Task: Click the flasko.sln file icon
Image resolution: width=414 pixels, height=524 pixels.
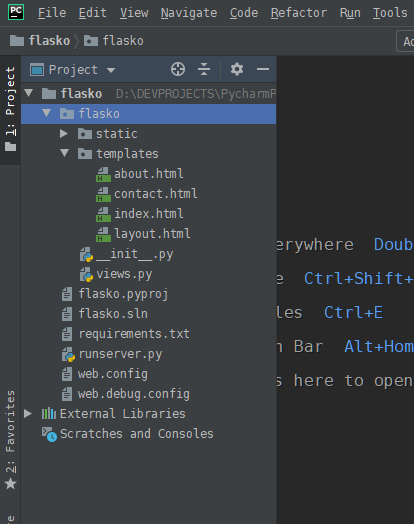Action: click(x=67, y=314)
